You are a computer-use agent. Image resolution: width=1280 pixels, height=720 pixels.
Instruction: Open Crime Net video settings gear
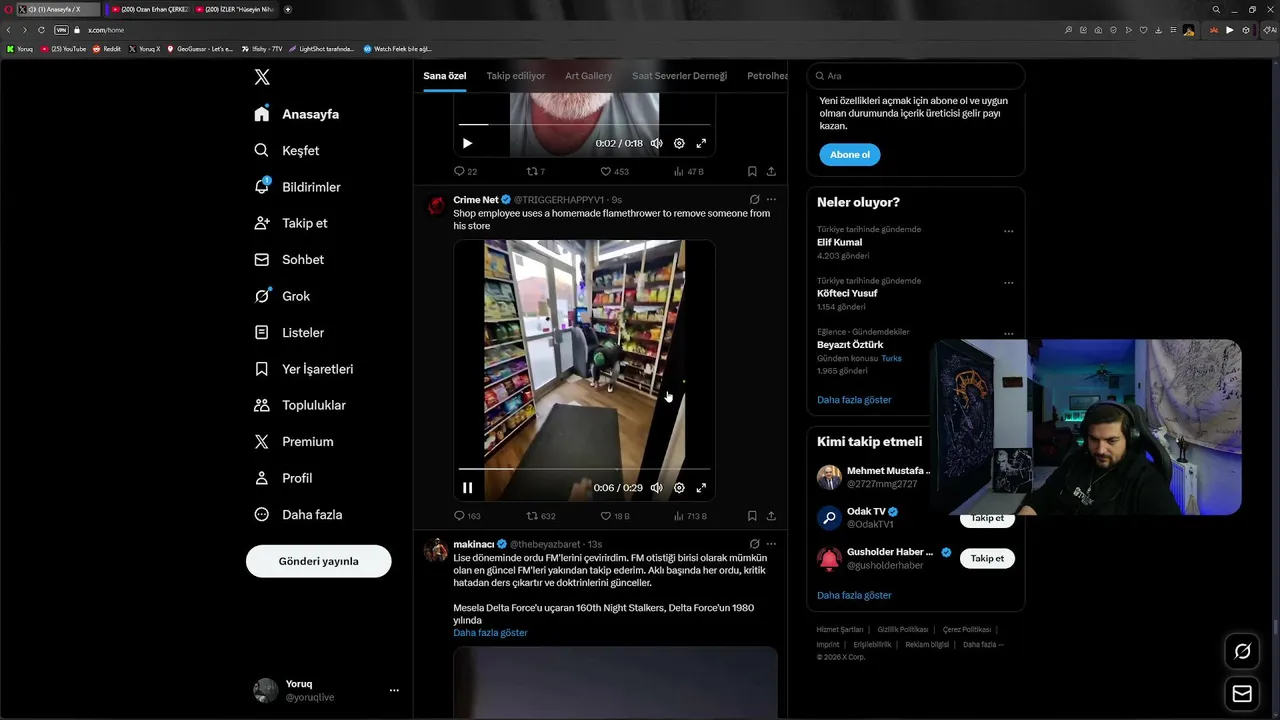coord(679,488)
